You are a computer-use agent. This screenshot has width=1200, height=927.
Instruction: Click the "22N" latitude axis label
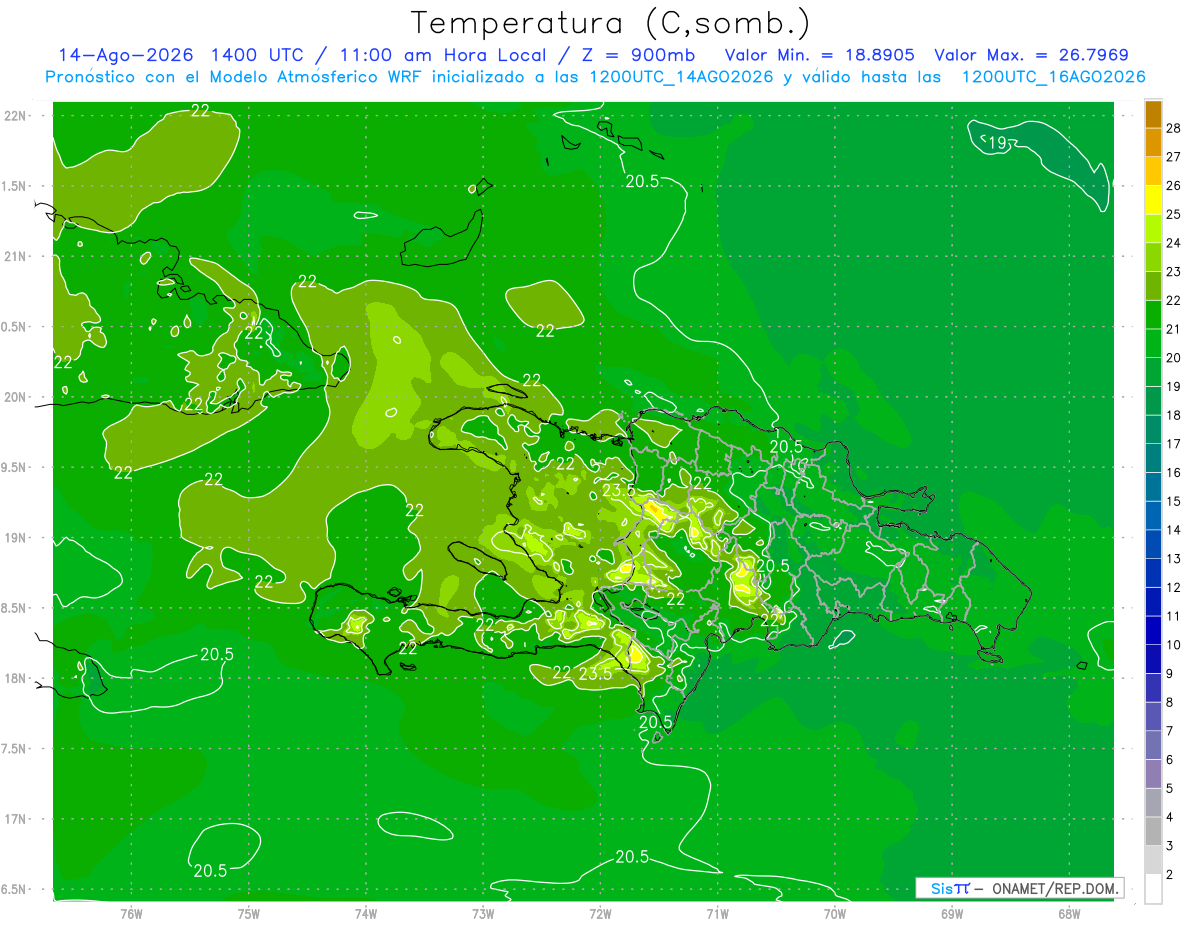14,116
